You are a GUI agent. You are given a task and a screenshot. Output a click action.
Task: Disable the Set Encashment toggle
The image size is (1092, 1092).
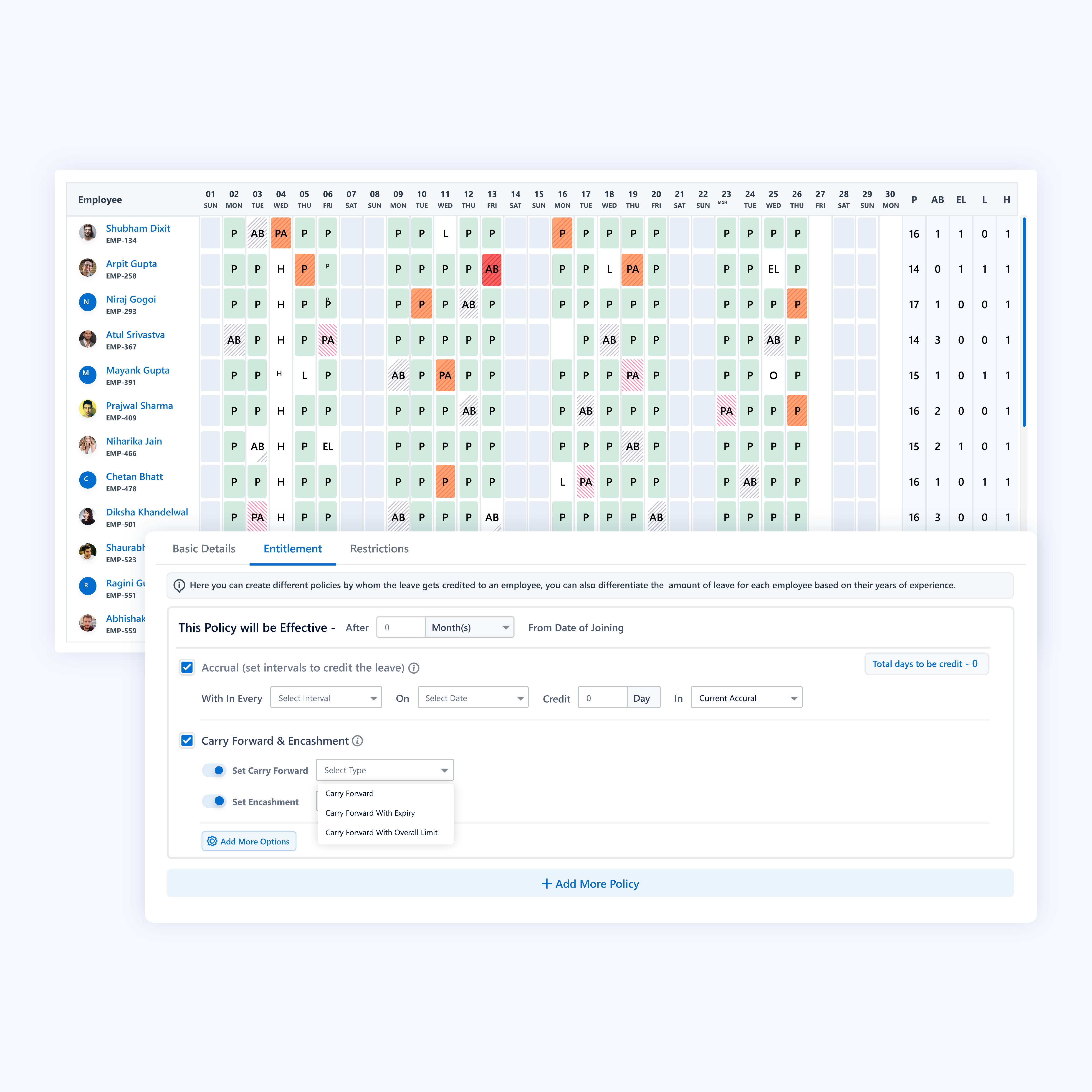pyautogui.click(x=215, y=801)
